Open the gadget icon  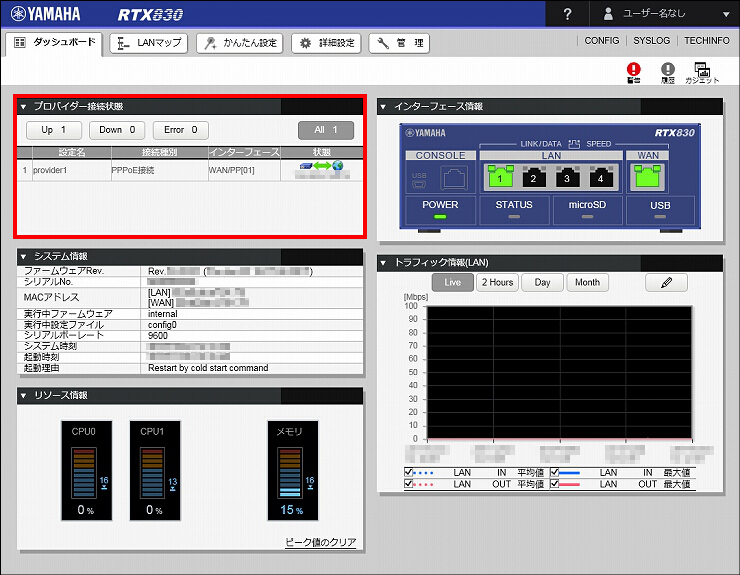(702, 73)
